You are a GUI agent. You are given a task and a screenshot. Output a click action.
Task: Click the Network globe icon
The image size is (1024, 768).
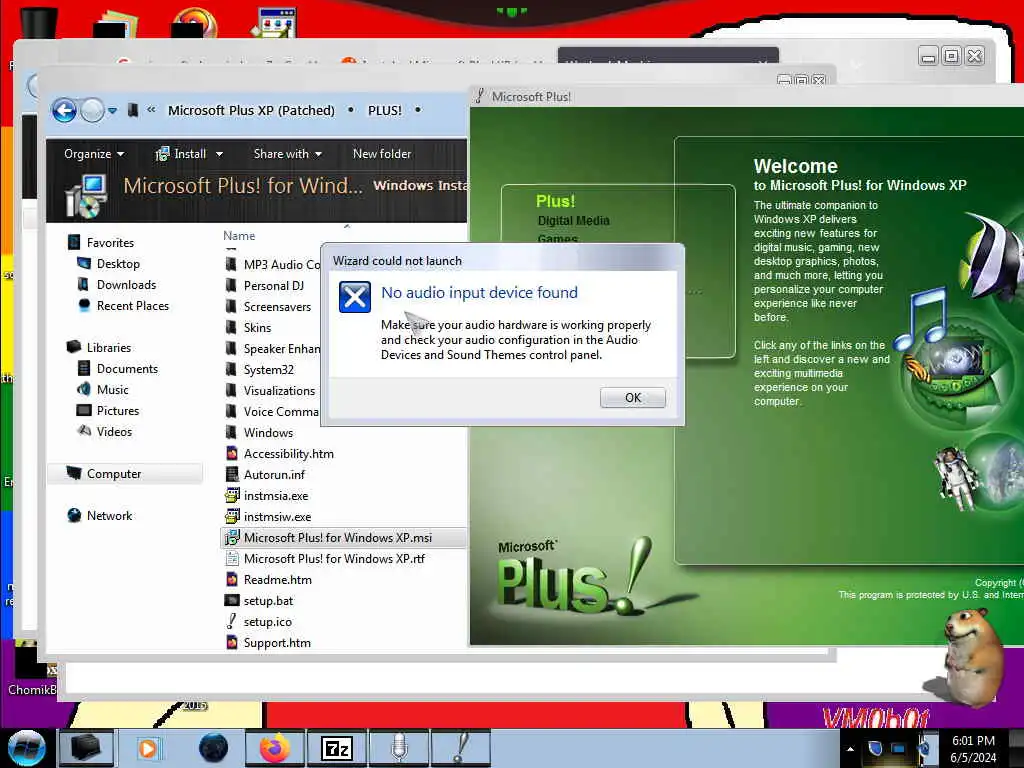point(74,516)
